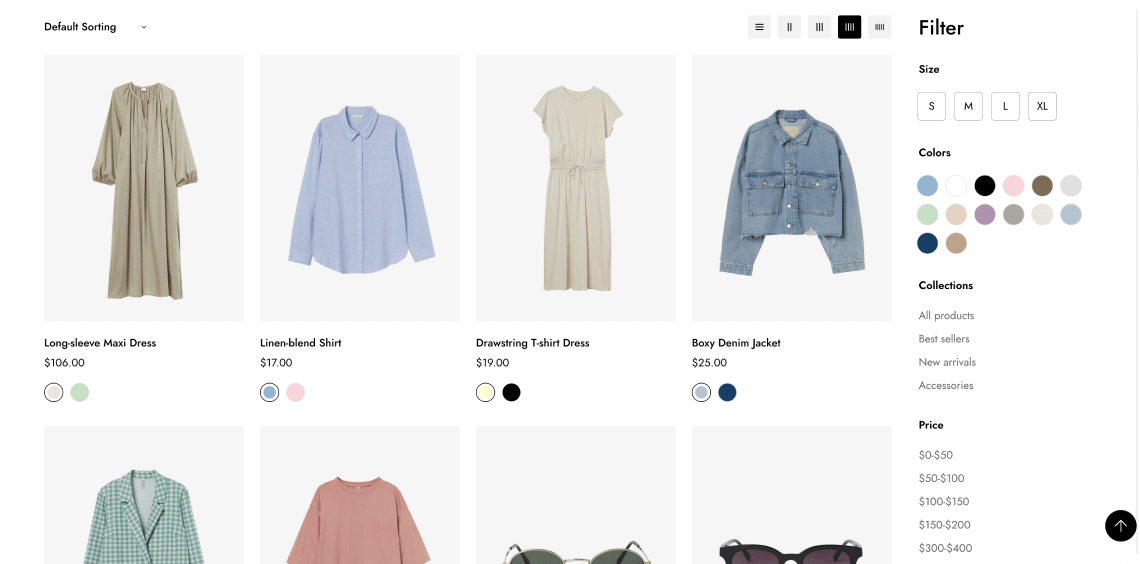The image size is (1140, 564).
Task: Pick the purple mauve filter color
Action: tap(984, 214)
